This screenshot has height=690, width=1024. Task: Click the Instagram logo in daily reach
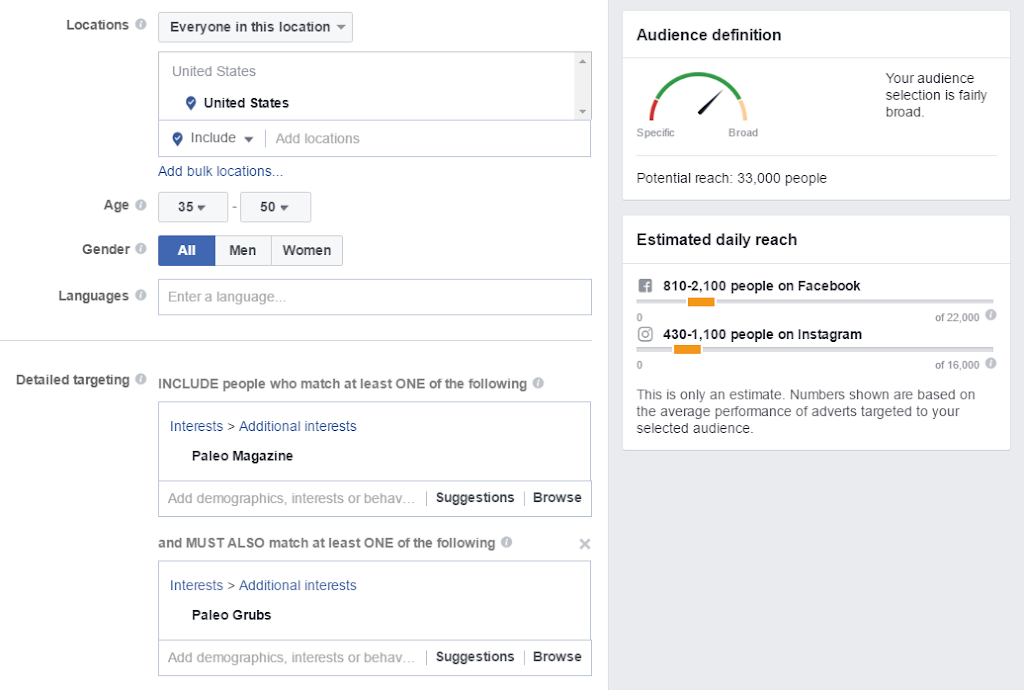(645, 334)
